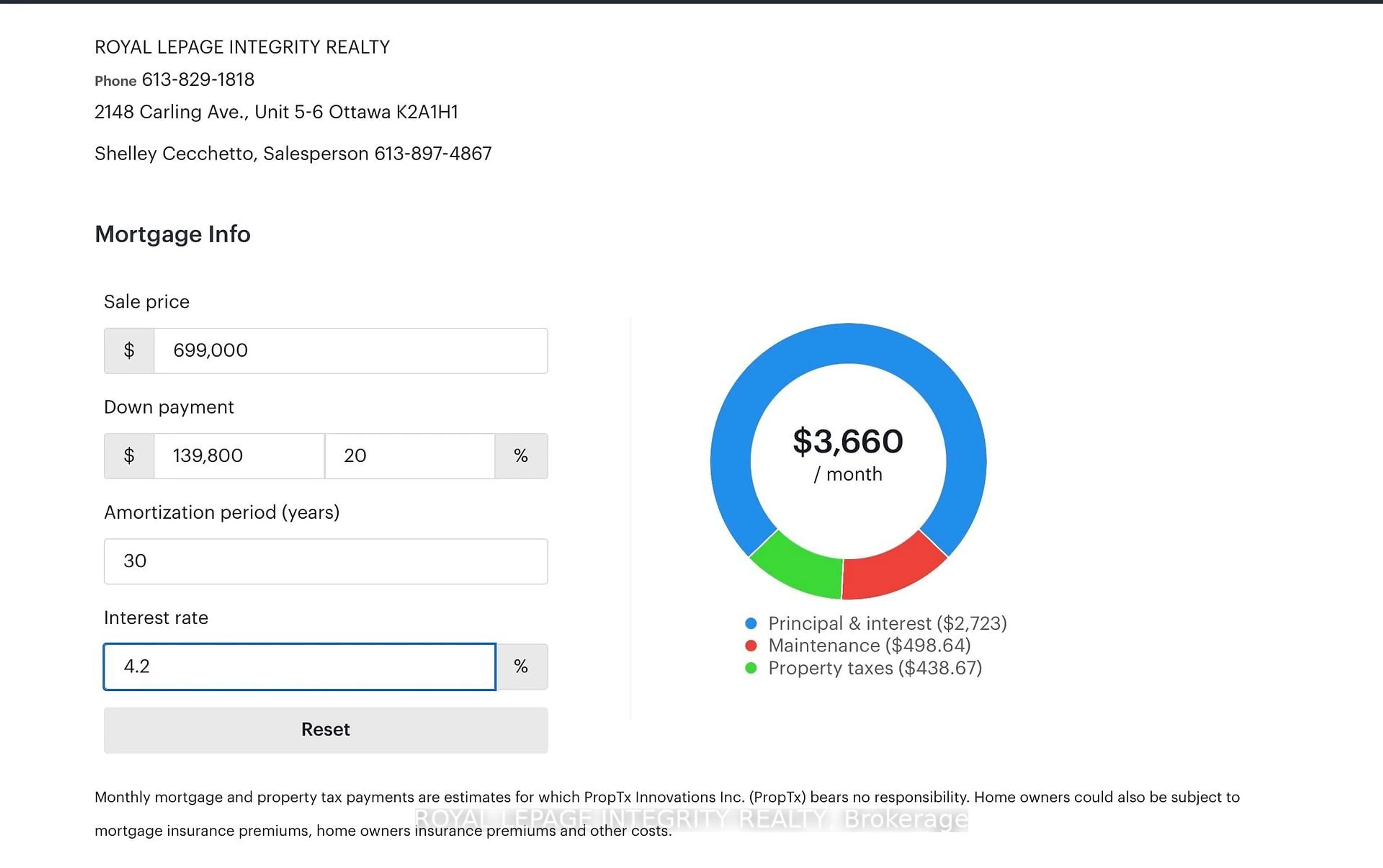Click the salesperson phone number 613-897-4867
1383x868 pixels.
click(433, 154)
